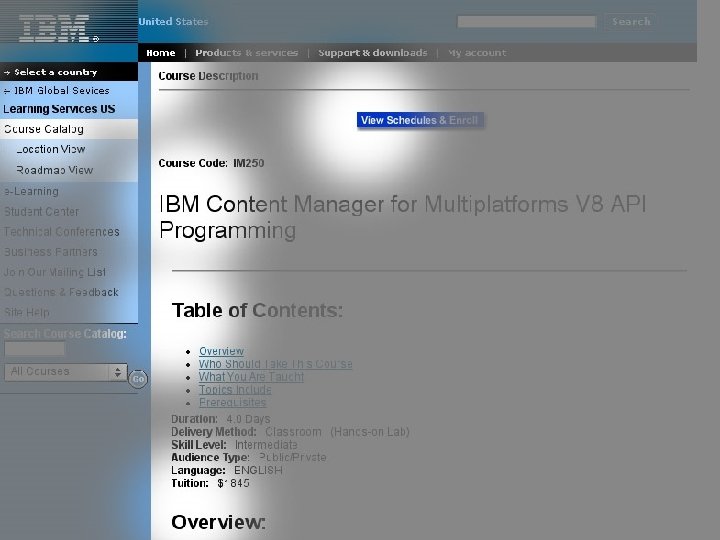Jump to What You Are Taught
720x540 pixels.
point(251,377)
